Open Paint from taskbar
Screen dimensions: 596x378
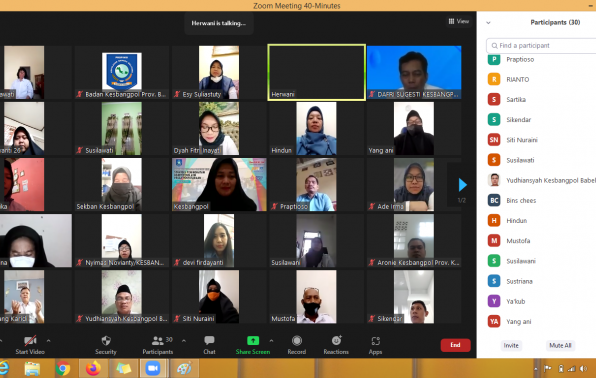click(x=184, y=368)
